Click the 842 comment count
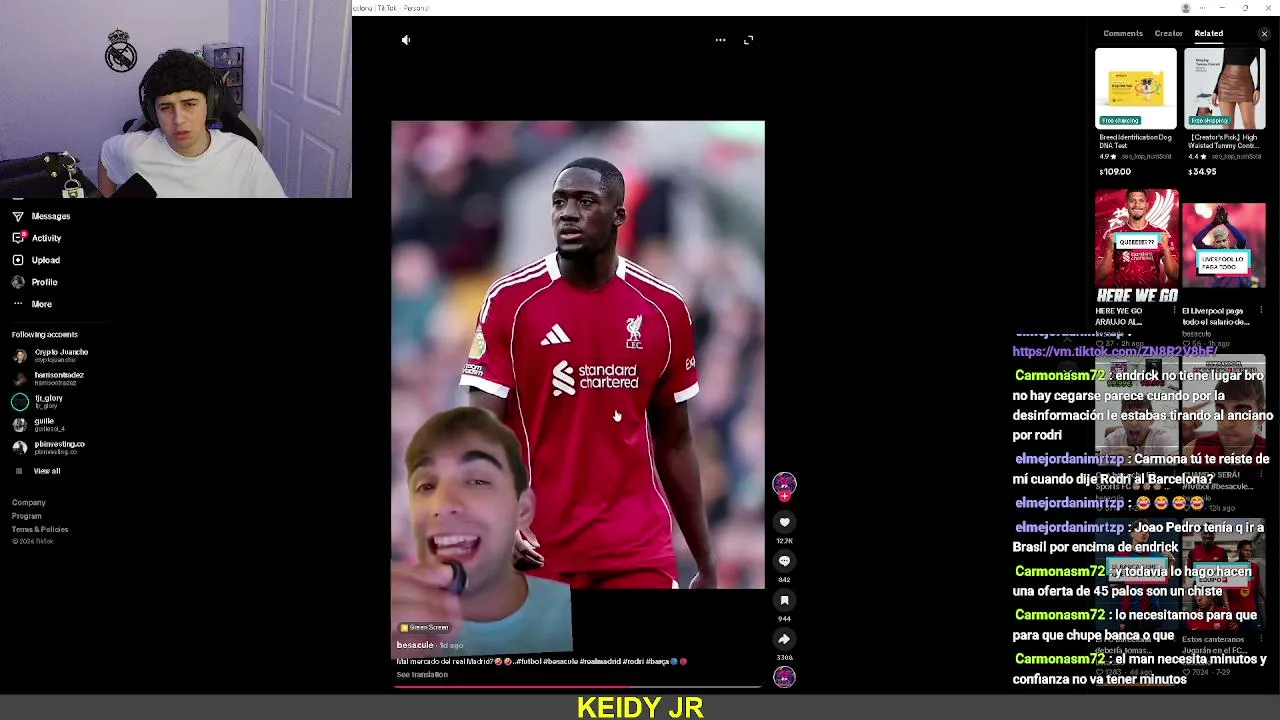Image resolution: width=1280 pixels, height=720 pixels. tap(784, 580)
